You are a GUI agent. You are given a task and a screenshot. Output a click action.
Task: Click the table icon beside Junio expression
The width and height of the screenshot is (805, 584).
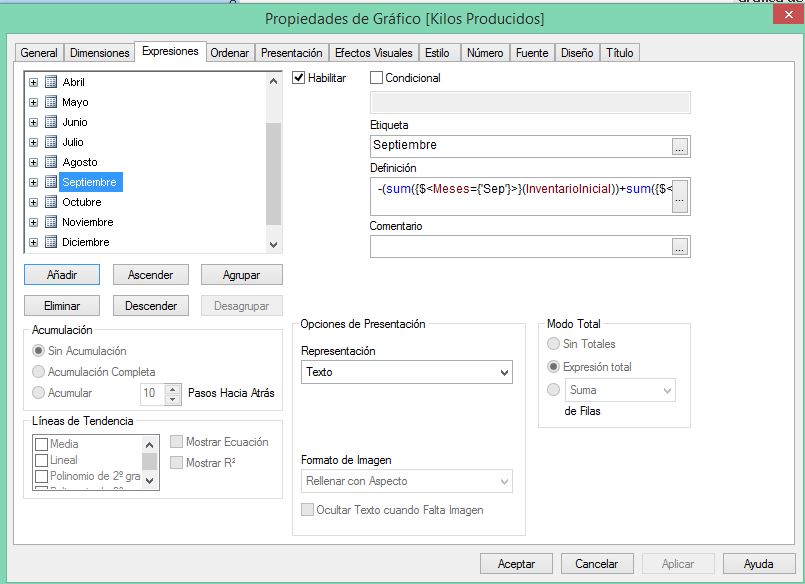[x=51, y=122]
